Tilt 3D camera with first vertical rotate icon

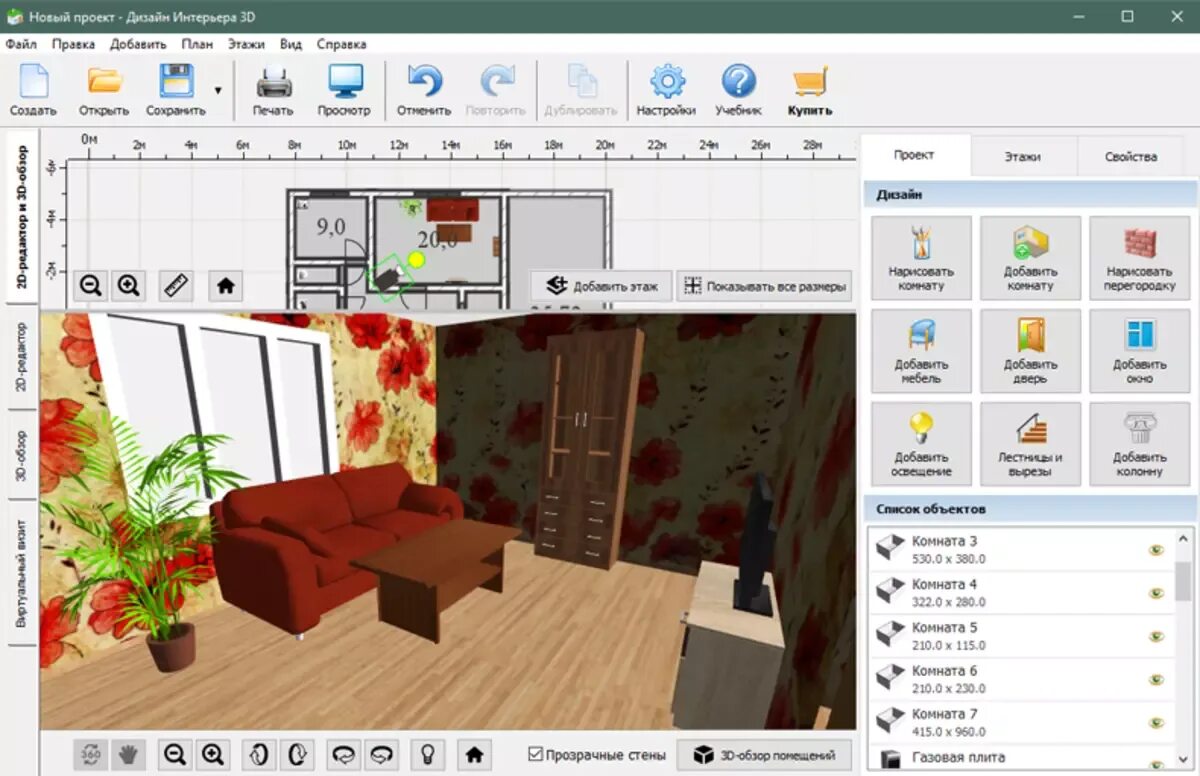259,754
